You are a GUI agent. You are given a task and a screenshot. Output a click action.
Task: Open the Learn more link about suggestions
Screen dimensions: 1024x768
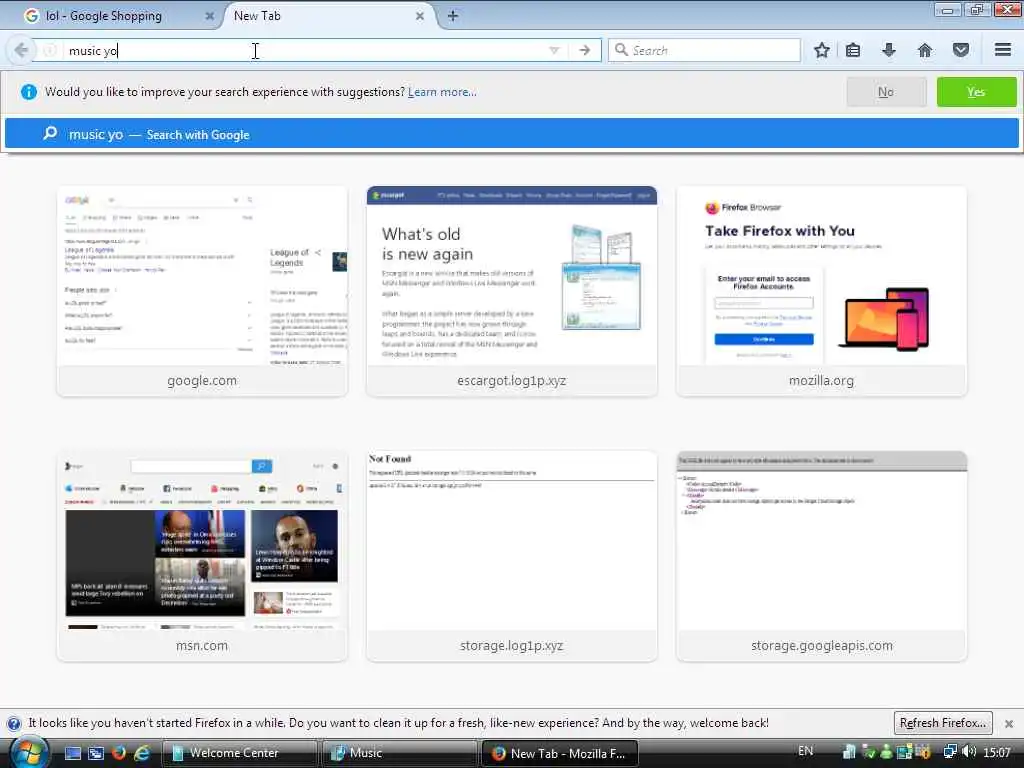point(442,92)
